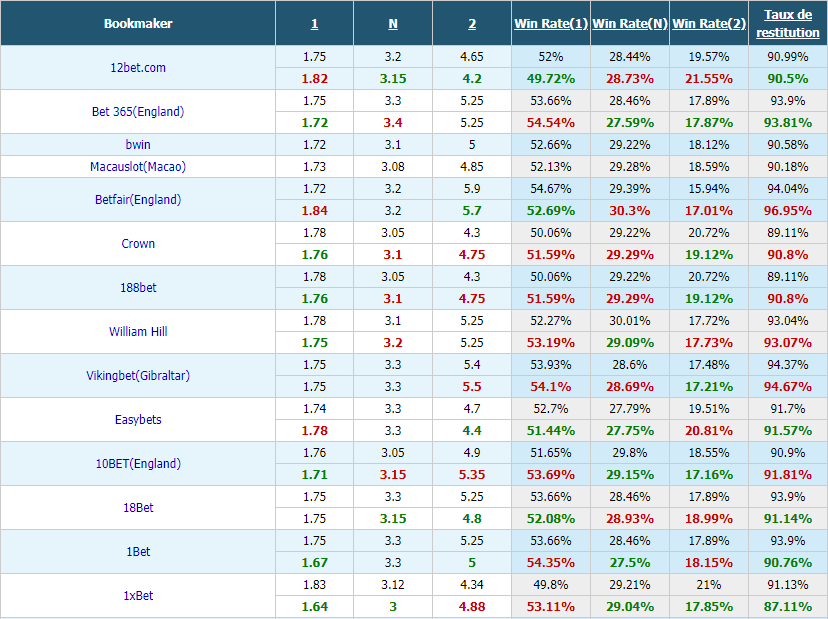Sort by column 1 header
This screenshot has width=828, height=619.
314,24
